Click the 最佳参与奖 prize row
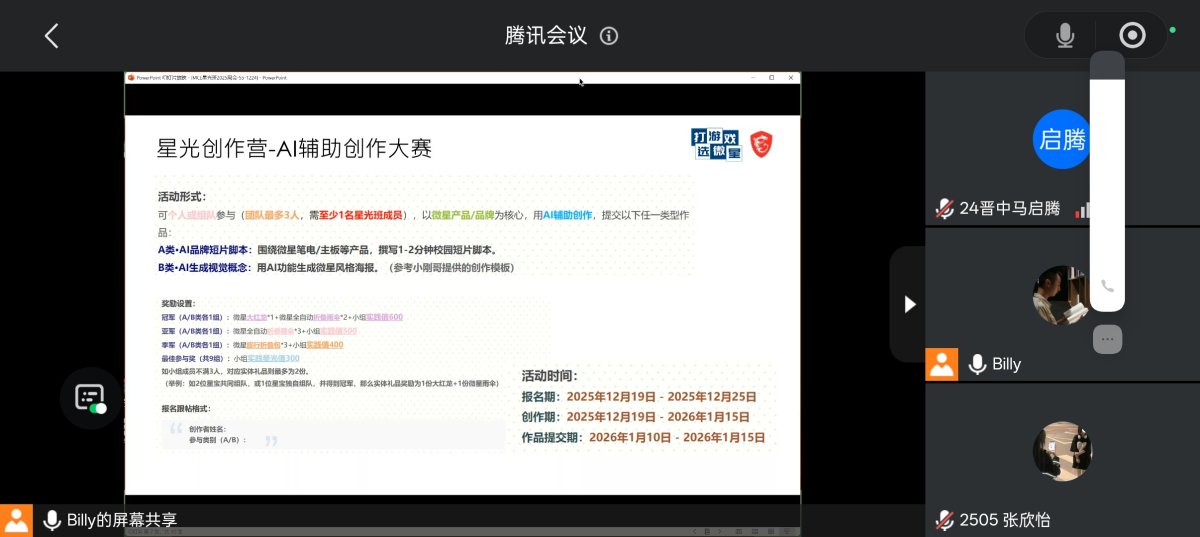 point(230,358)
